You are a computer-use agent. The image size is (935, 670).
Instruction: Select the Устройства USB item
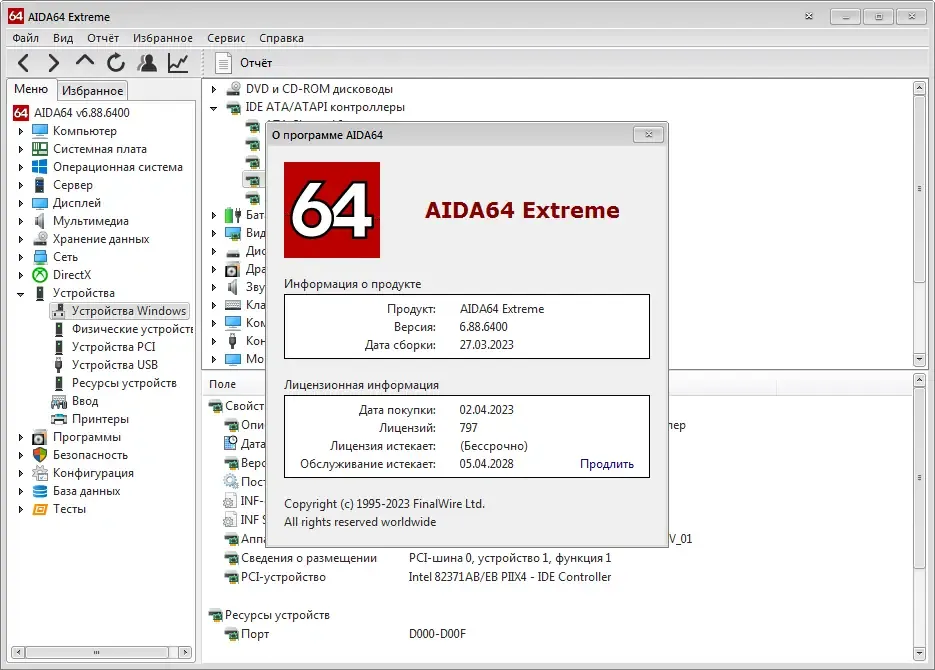pos(114,365)
